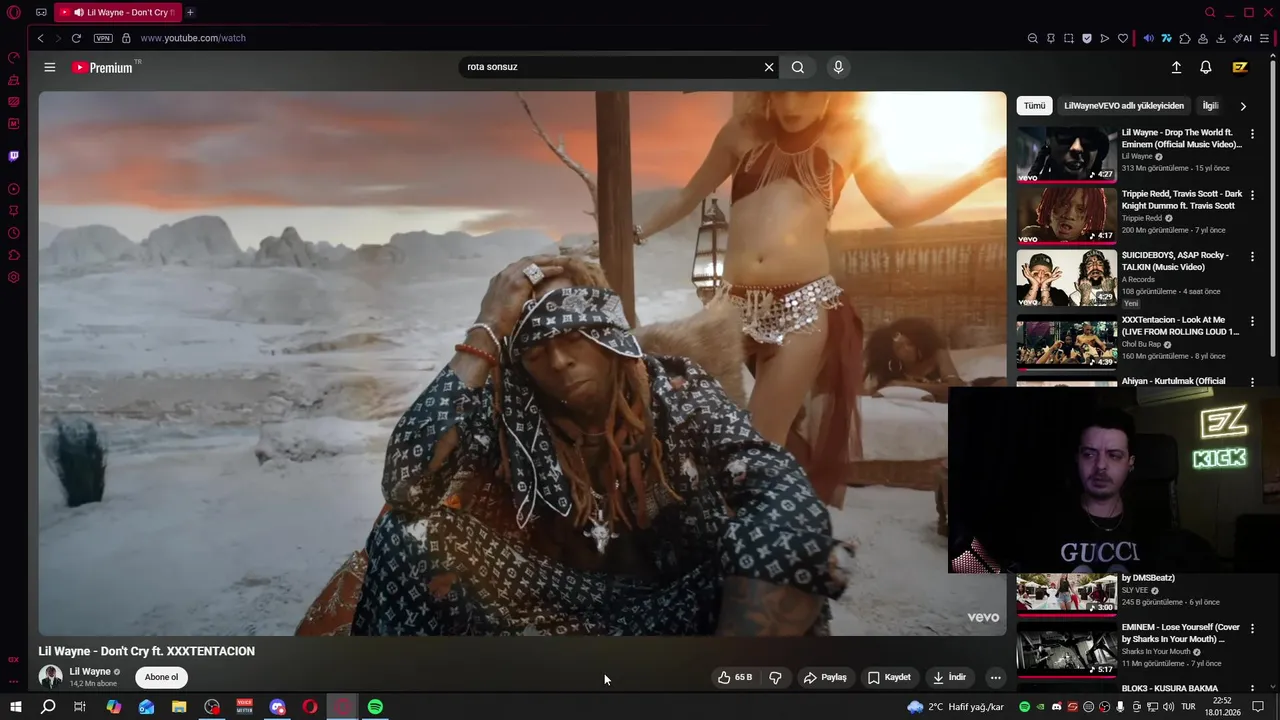The width and height of the screenshot is (1280, 720).
Task: Open Windows Start menu
Action: point(15,707)
